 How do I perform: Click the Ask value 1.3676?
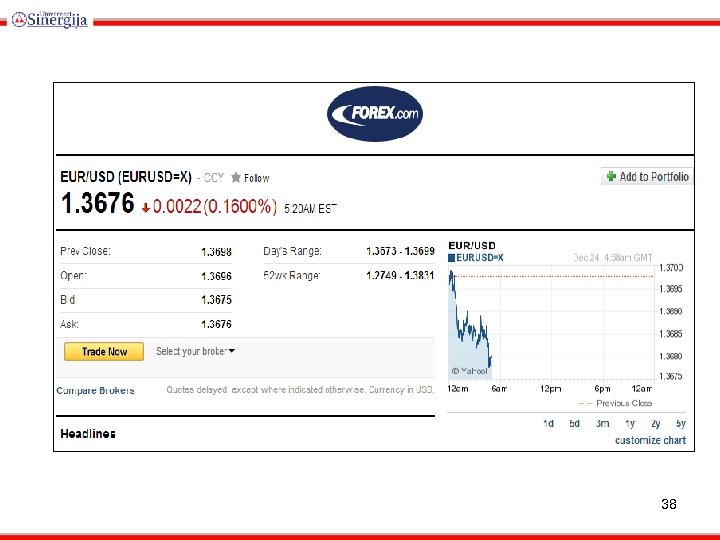216,324
